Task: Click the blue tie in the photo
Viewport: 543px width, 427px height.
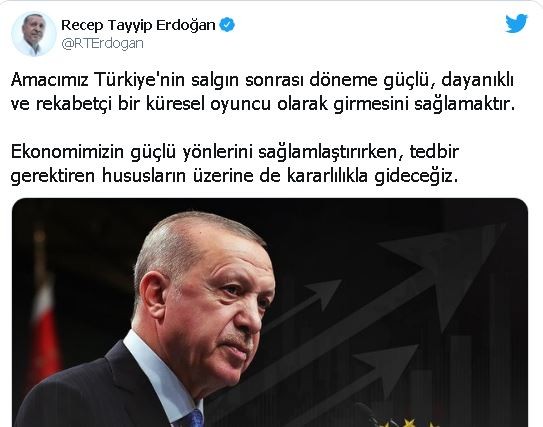Action: (x=191, y=419)
